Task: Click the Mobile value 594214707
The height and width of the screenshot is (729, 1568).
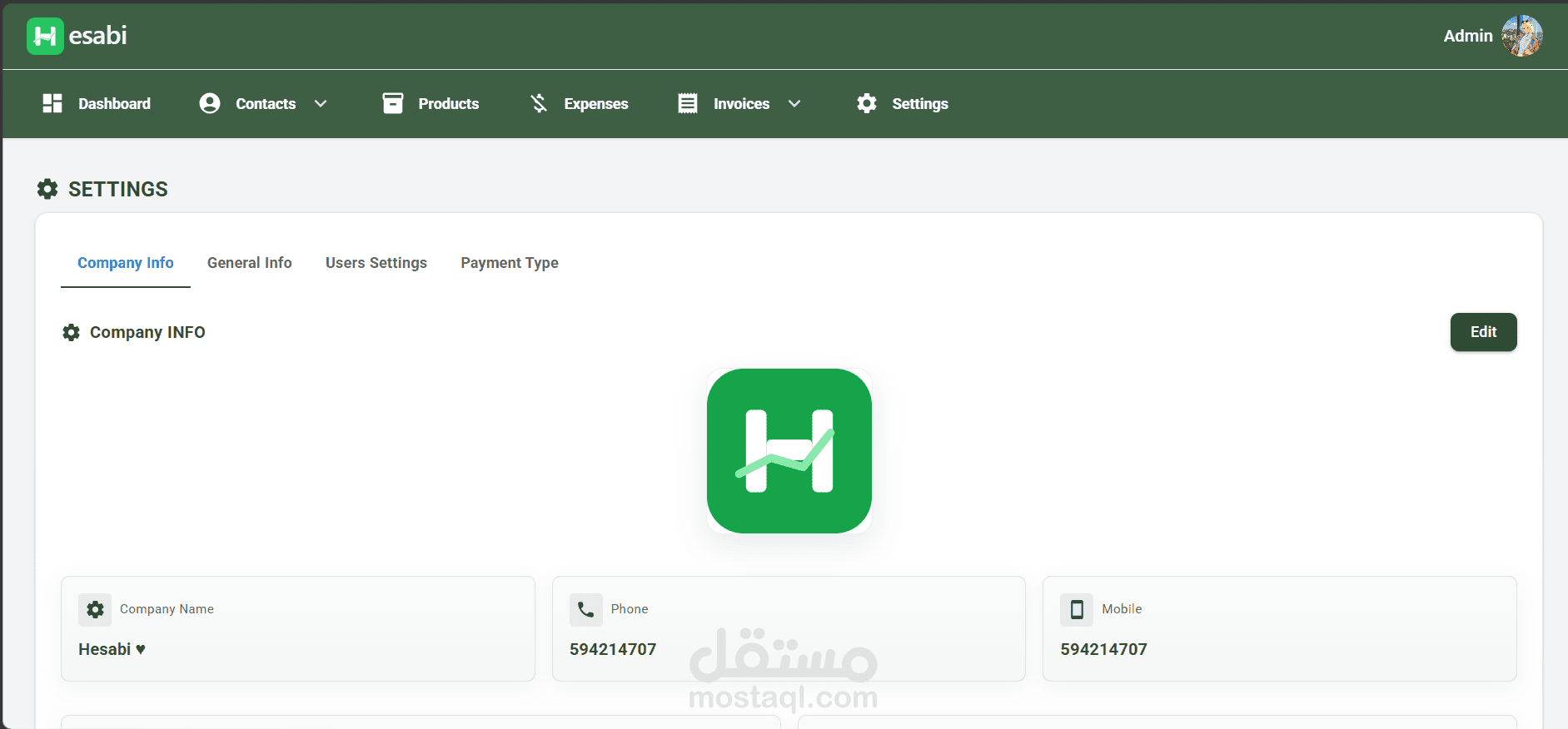Action: tap(1103, 649)
